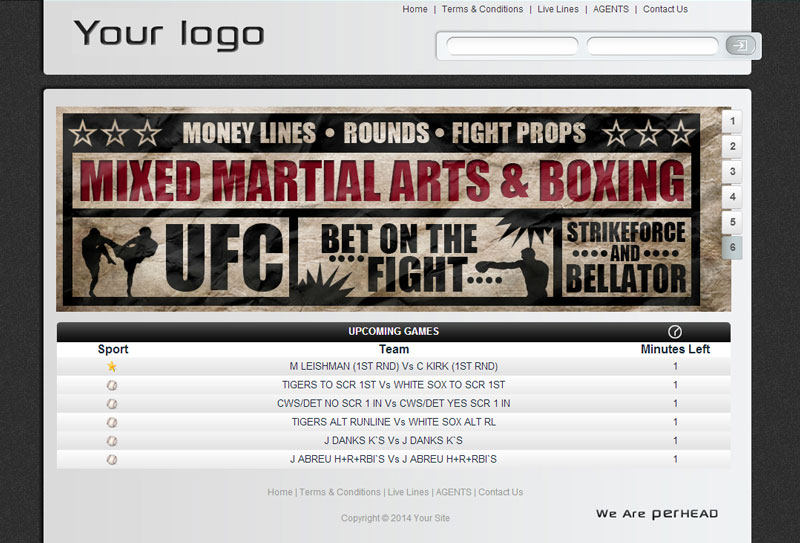
Task: Open AGENTS in top navigation
Action: (611, 9)
